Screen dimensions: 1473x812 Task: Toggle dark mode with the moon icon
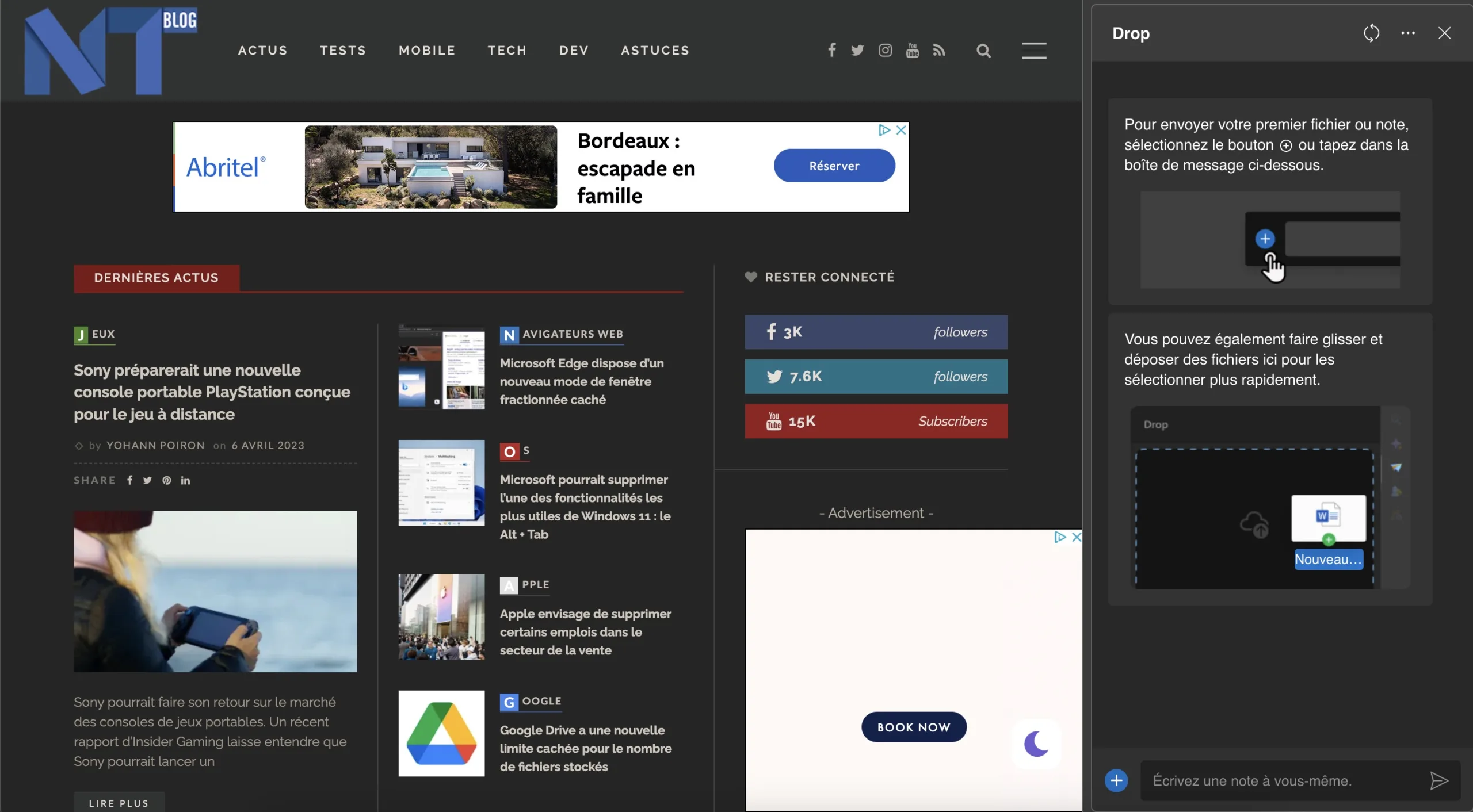[1036, 744]
